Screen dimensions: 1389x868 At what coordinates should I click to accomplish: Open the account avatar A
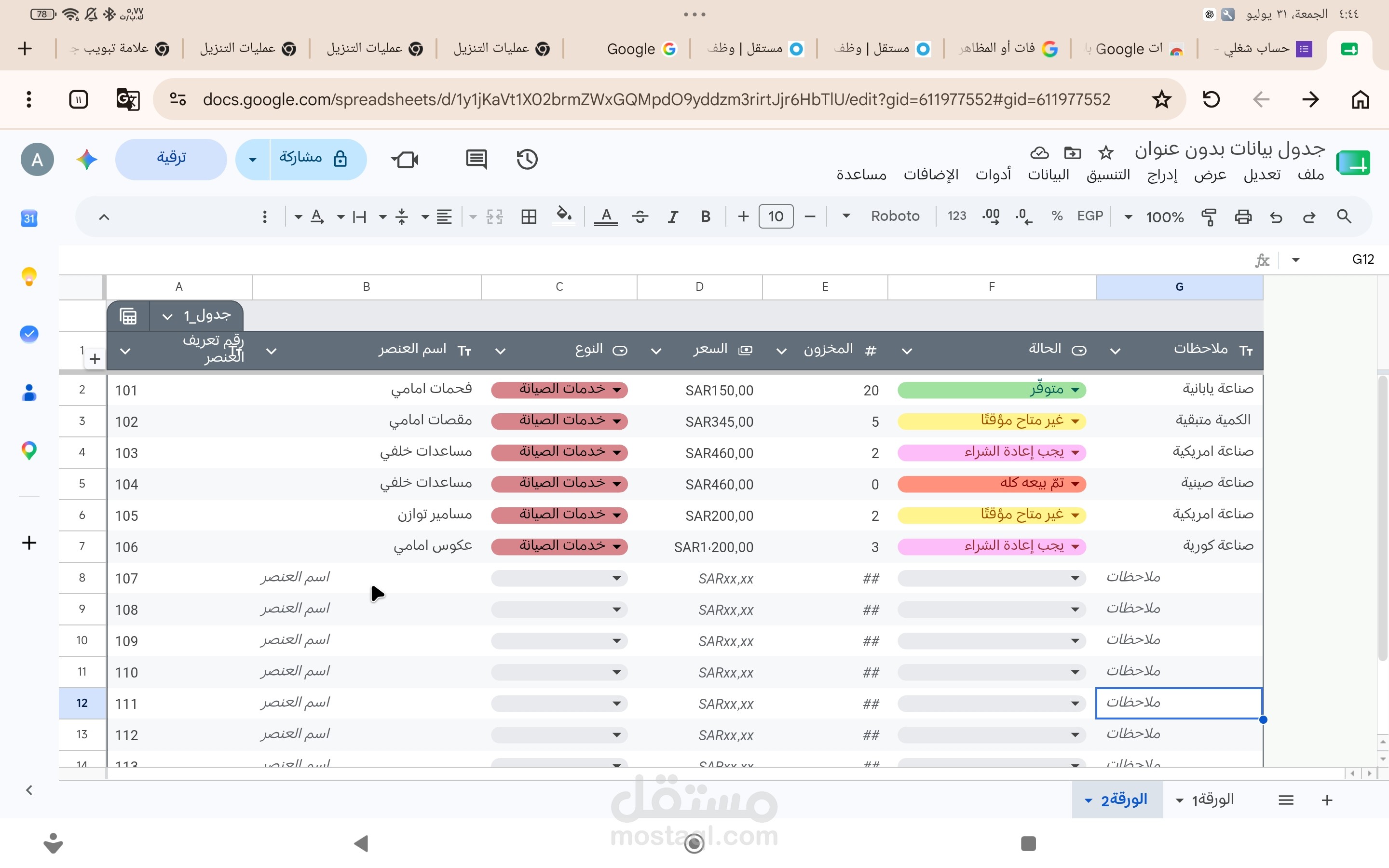click(x=37, y=159)
